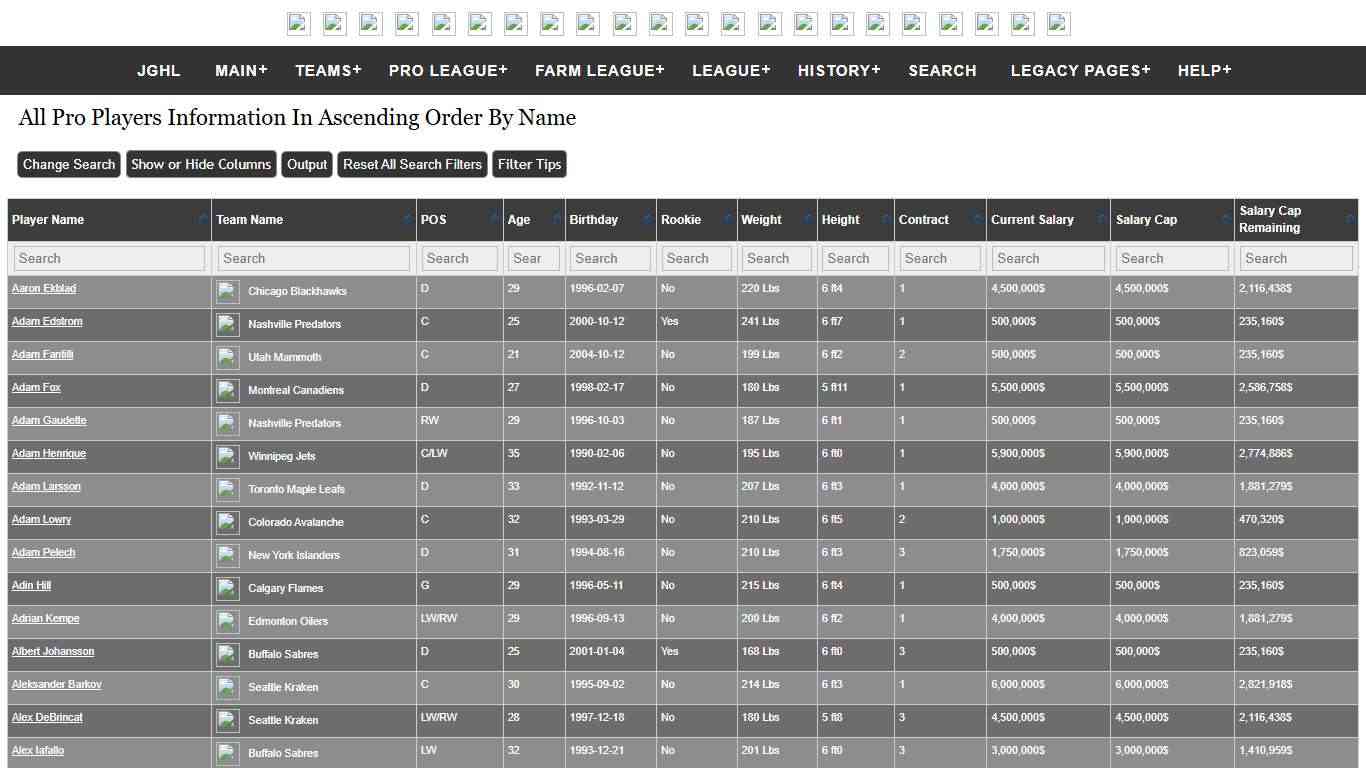Toggle sort order on the Rookie column
The height and width of the screenshot is (768, 1366).
click(x=729, y=219)
